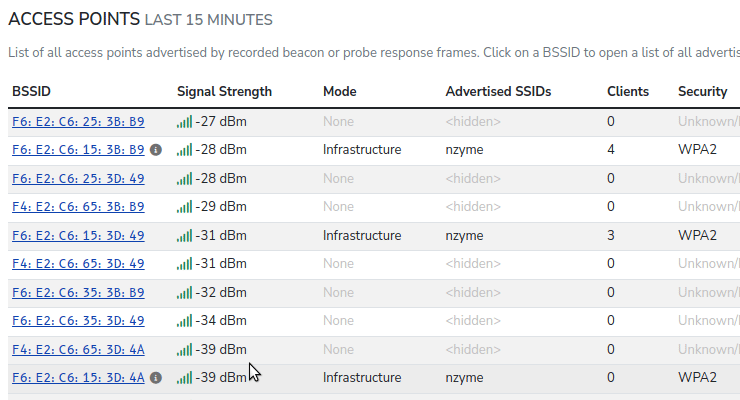Click the Signal Strength column header
The height and width of the screenshot is (400, 740).
click(x=224, y=91)
